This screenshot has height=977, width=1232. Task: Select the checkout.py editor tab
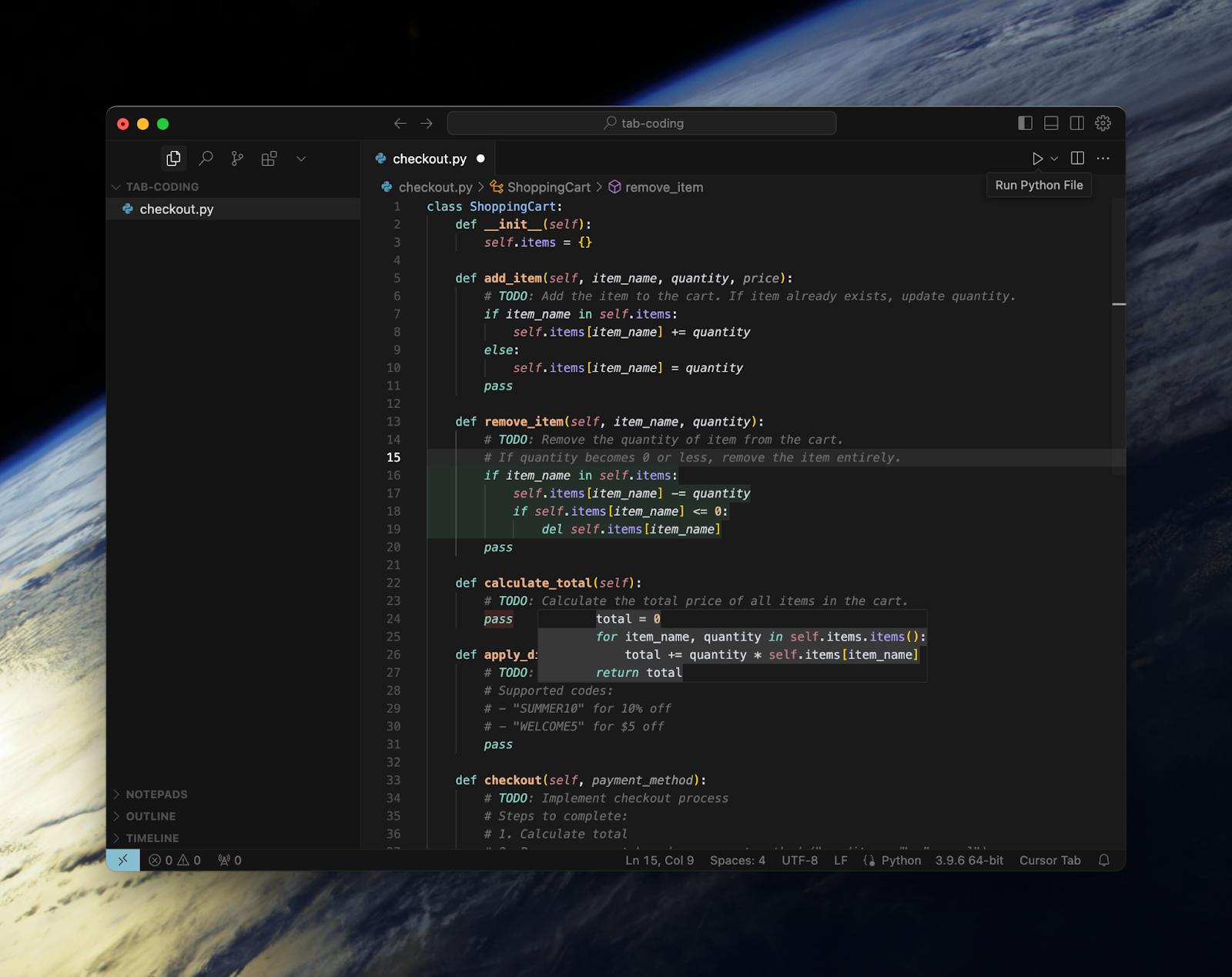coord(430,159)
